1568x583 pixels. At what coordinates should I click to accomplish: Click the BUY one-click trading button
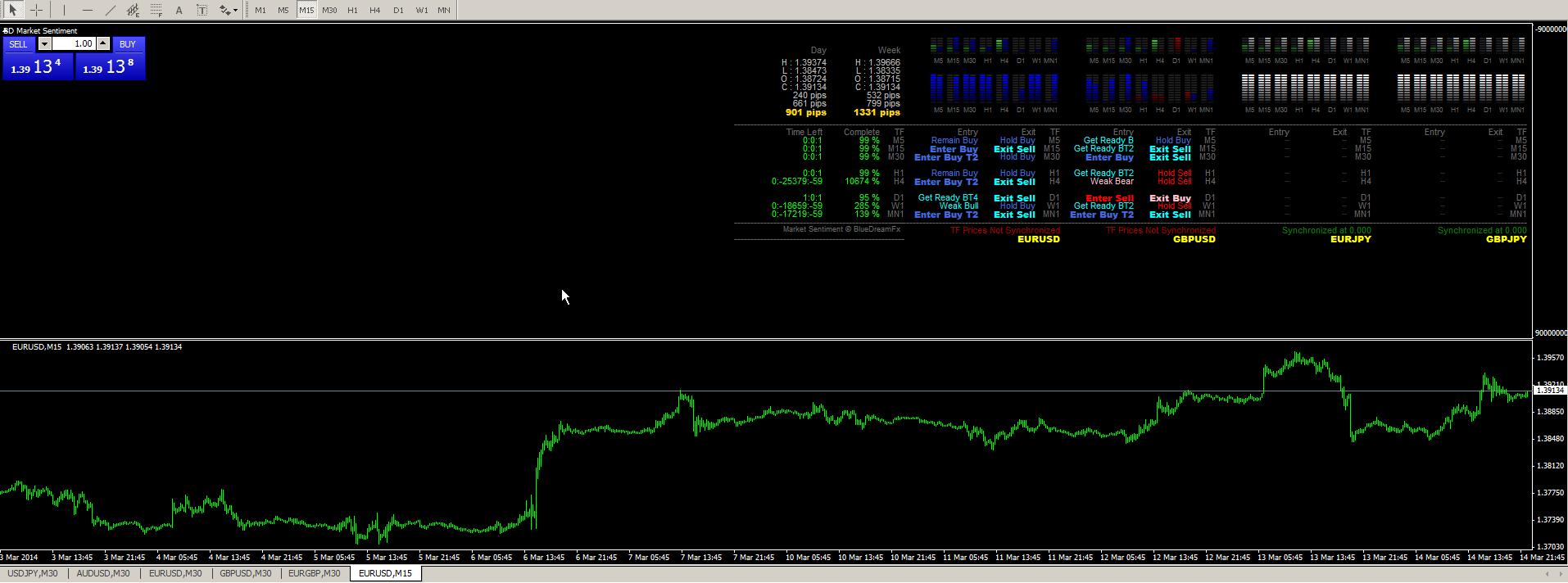point(128,44)
